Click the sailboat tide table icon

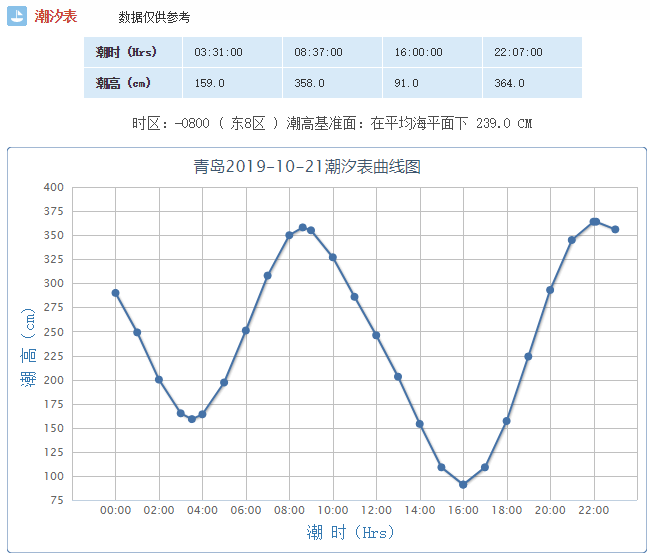[17, 16]
